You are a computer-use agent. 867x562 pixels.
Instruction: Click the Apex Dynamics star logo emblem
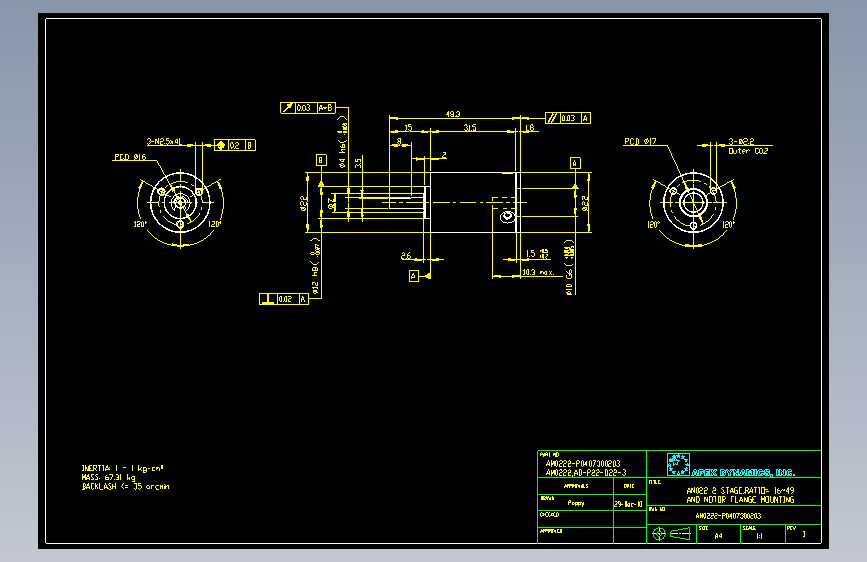tap(678, 465)
